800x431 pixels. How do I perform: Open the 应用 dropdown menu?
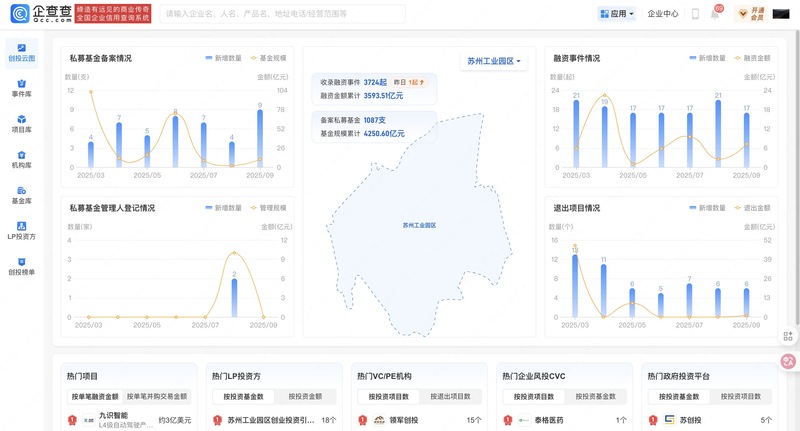click(x=617, y=14)
